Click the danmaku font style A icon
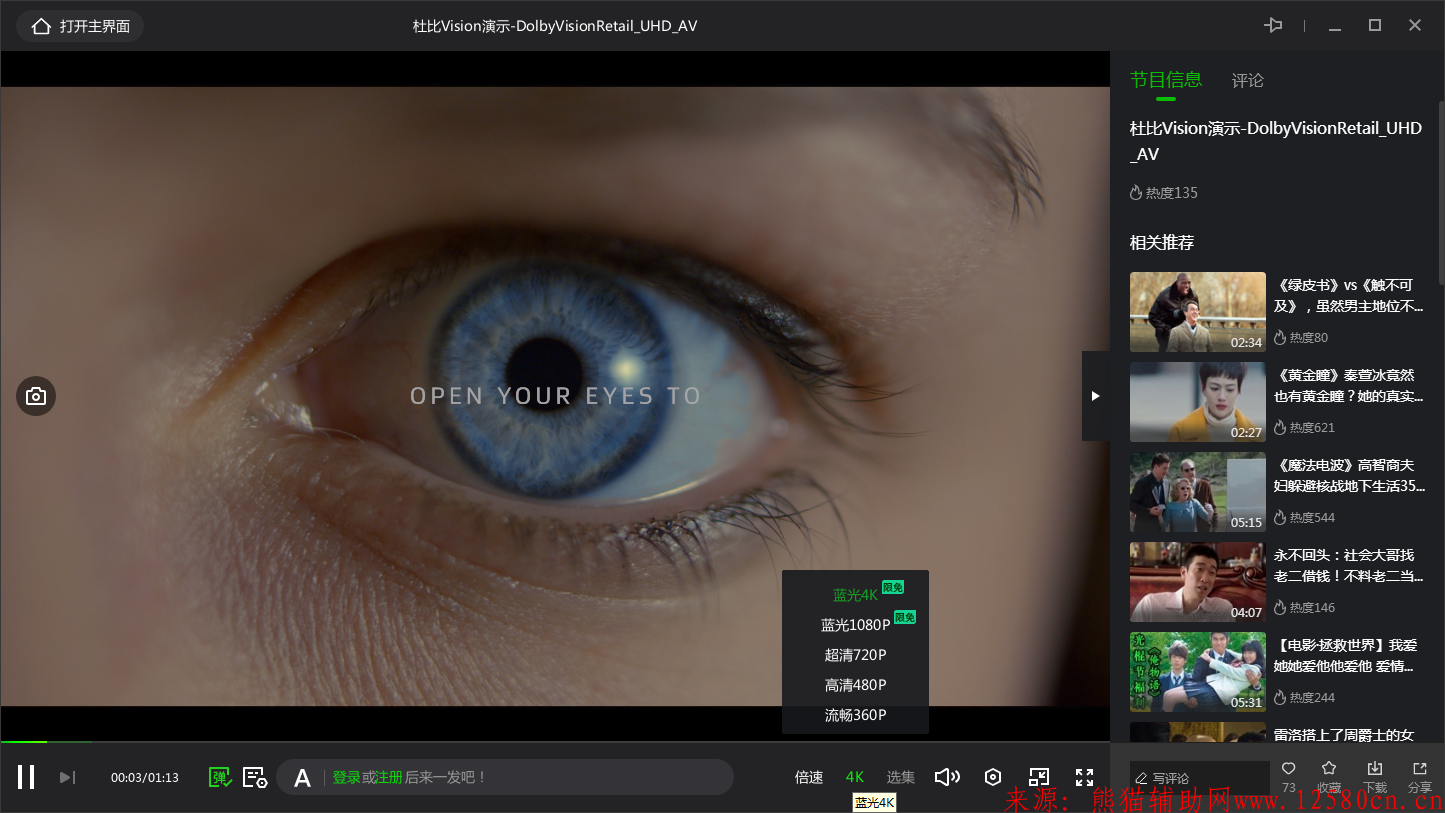1445x813 pixels. point(302,777)
